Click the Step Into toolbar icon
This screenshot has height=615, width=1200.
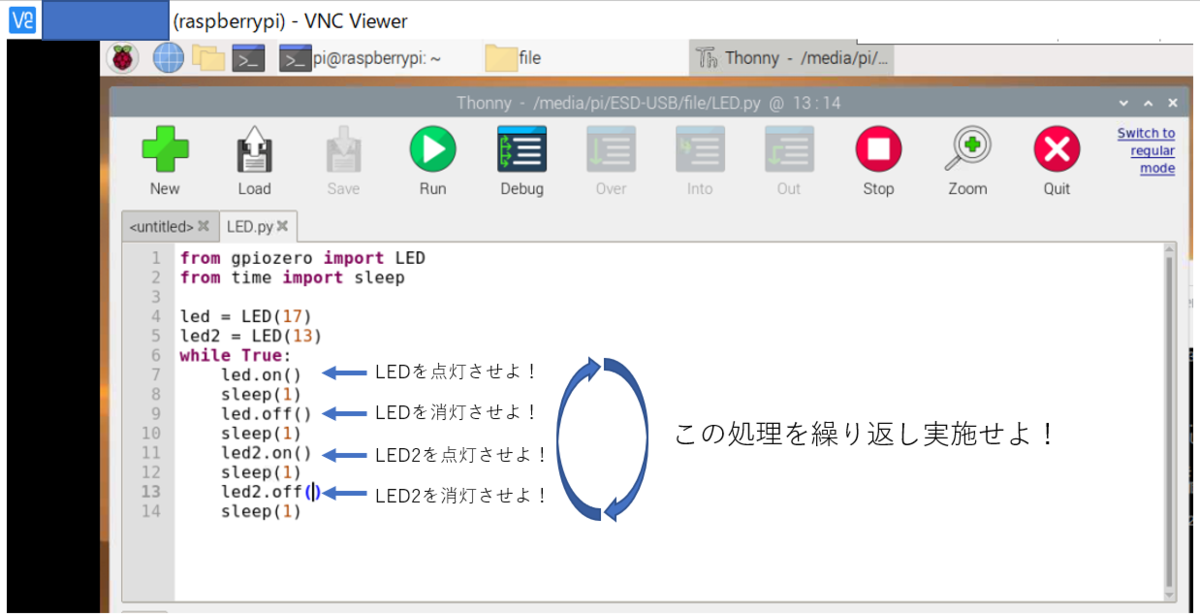(x=700, y=151)
